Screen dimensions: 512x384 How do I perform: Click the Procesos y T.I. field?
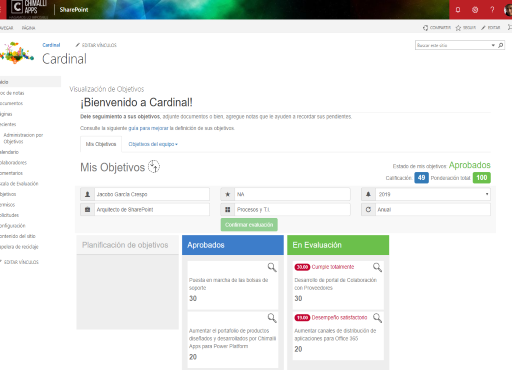point(292,209)
